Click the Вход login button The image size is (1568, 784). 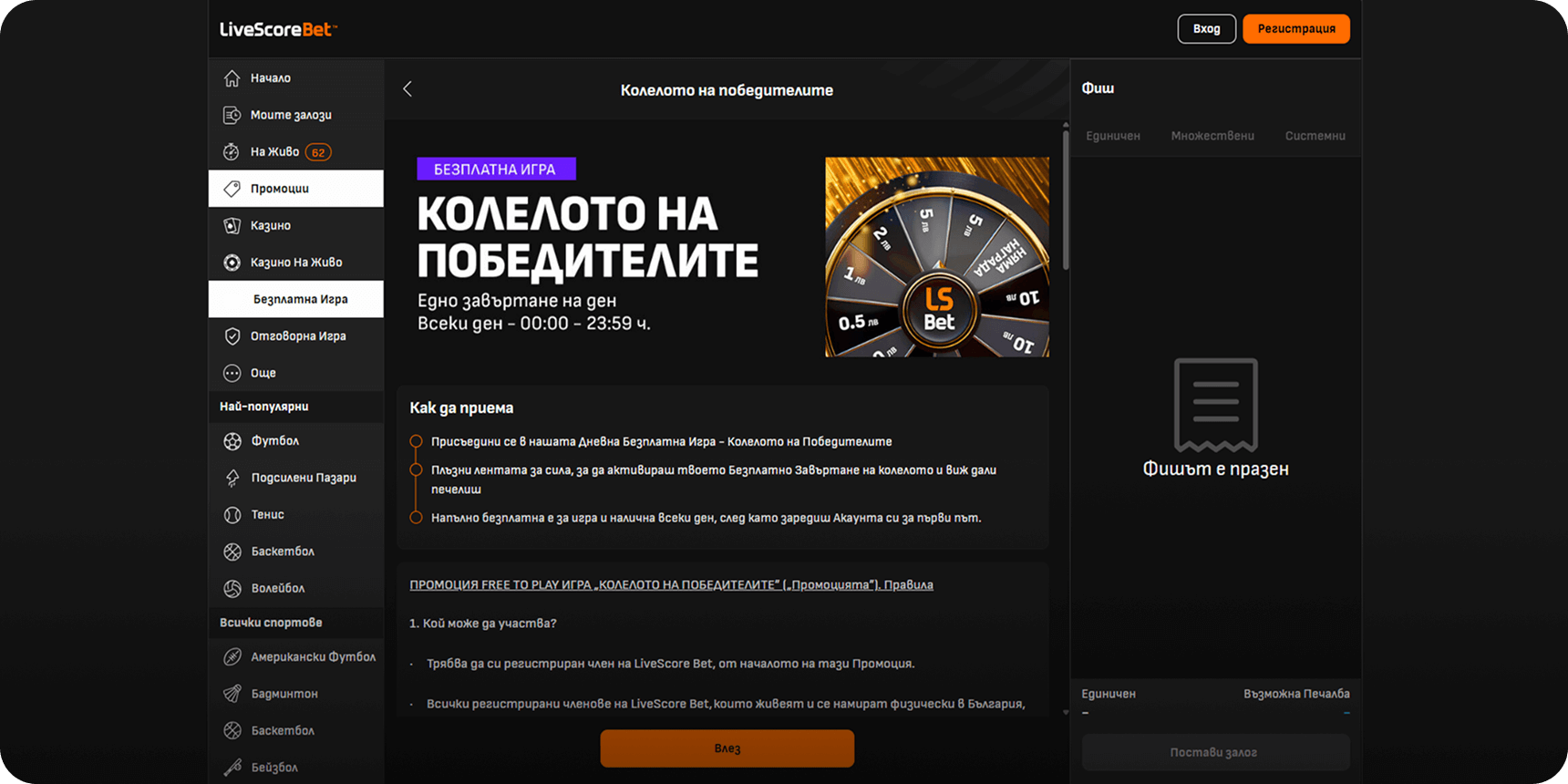[1207, 29]
